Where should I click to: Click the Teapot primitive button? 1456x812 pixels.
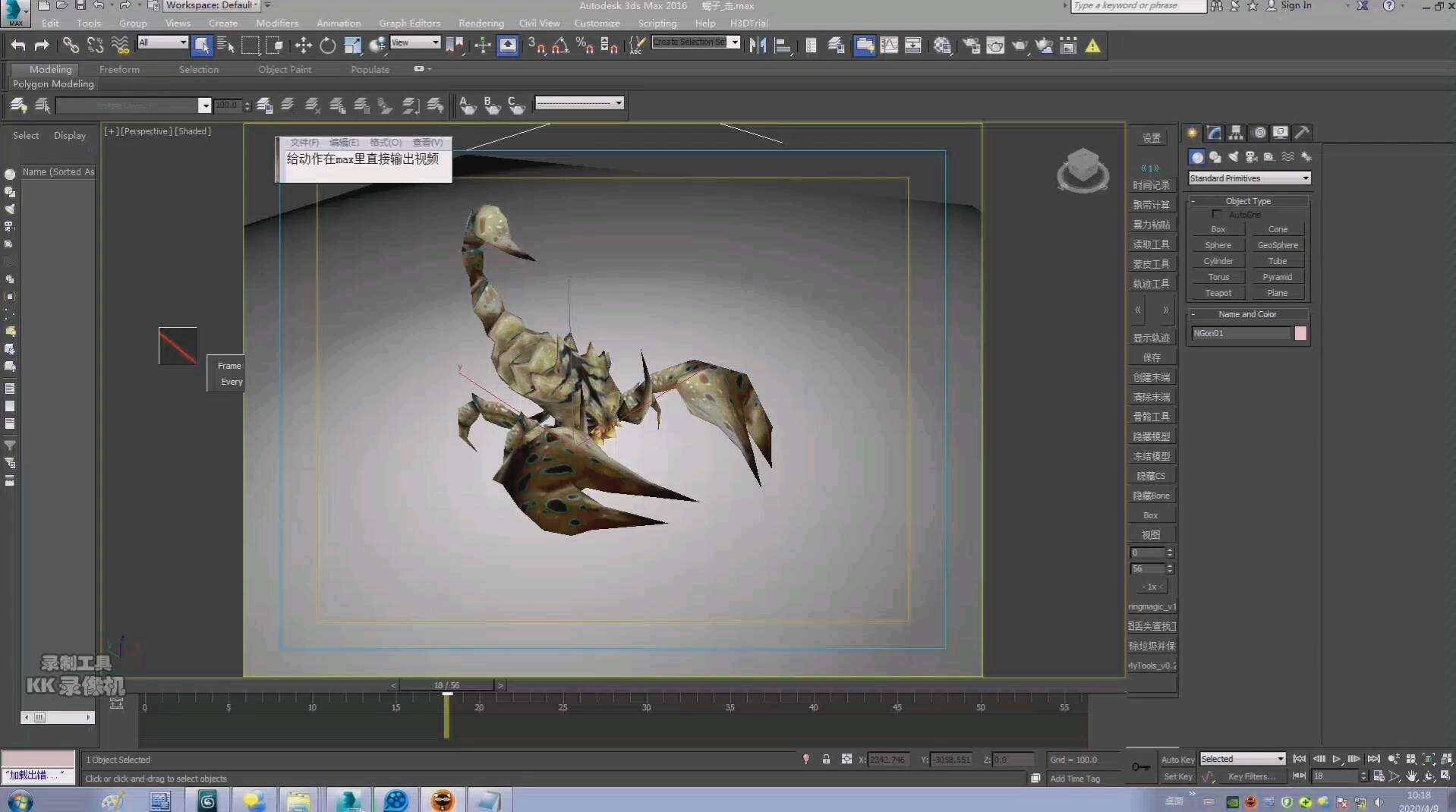click(x=1218, y=293)
